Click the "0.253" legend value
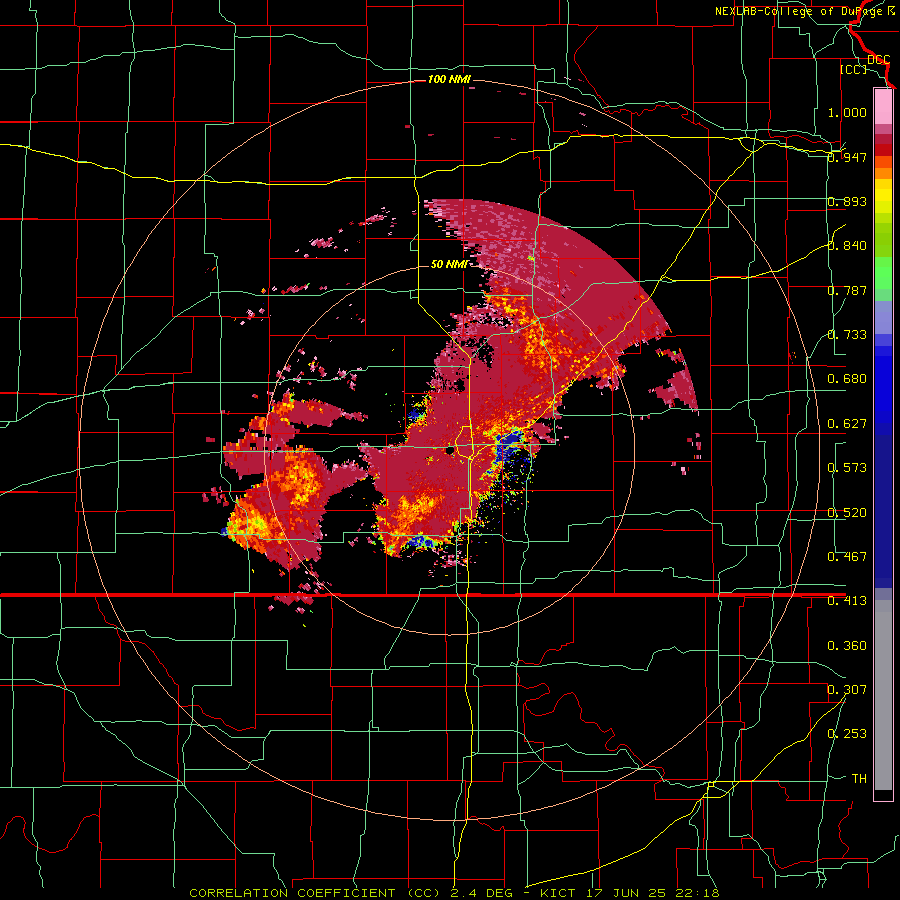The width and height of the screenshot is (900, 900). tap(847, 734)
